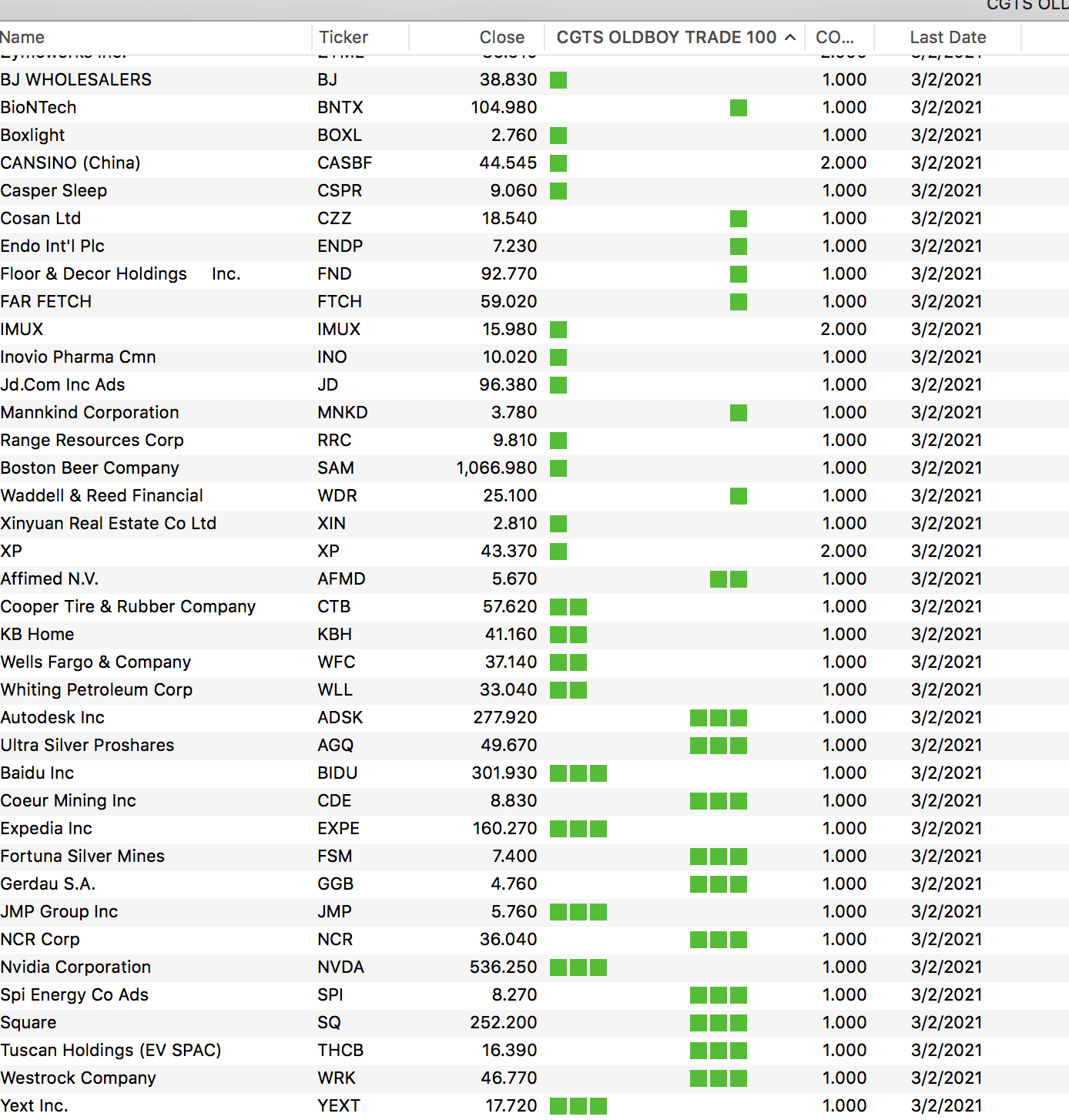Click the IMUX ticker cell
The height and width of the screenshot is (1120, 1069).
pos(339,330)
